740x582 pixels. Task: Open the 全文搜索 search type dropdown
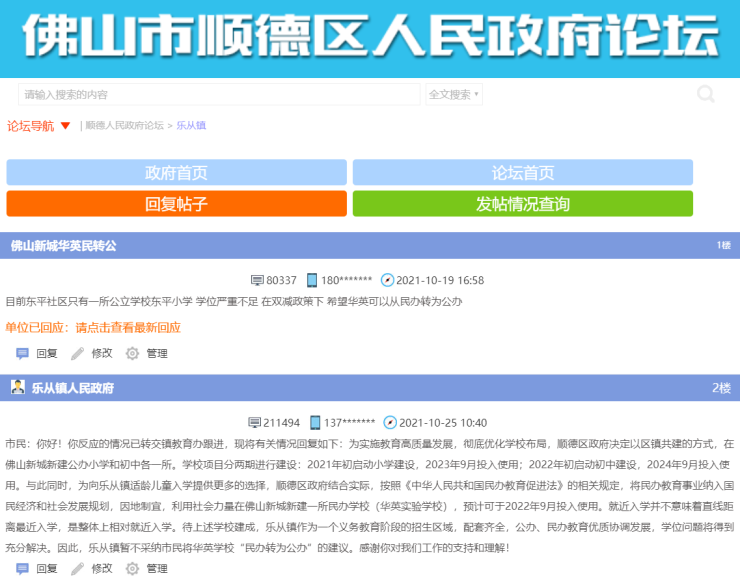click(x=454, y=94)
